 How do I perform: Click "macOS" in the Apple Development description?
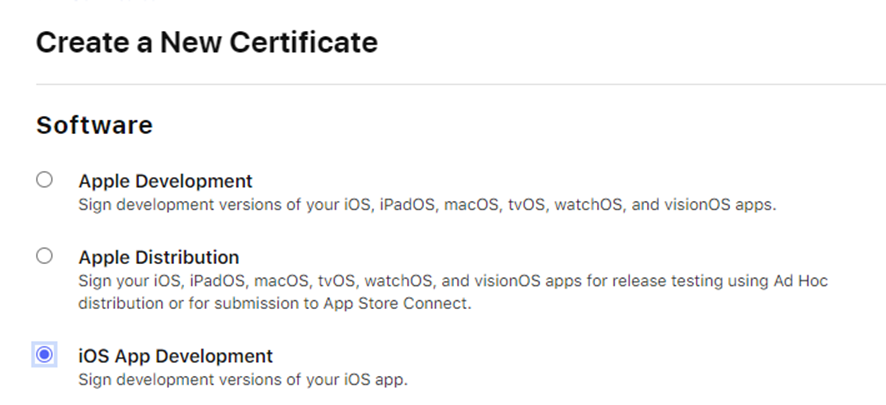[x=472, y=205]
